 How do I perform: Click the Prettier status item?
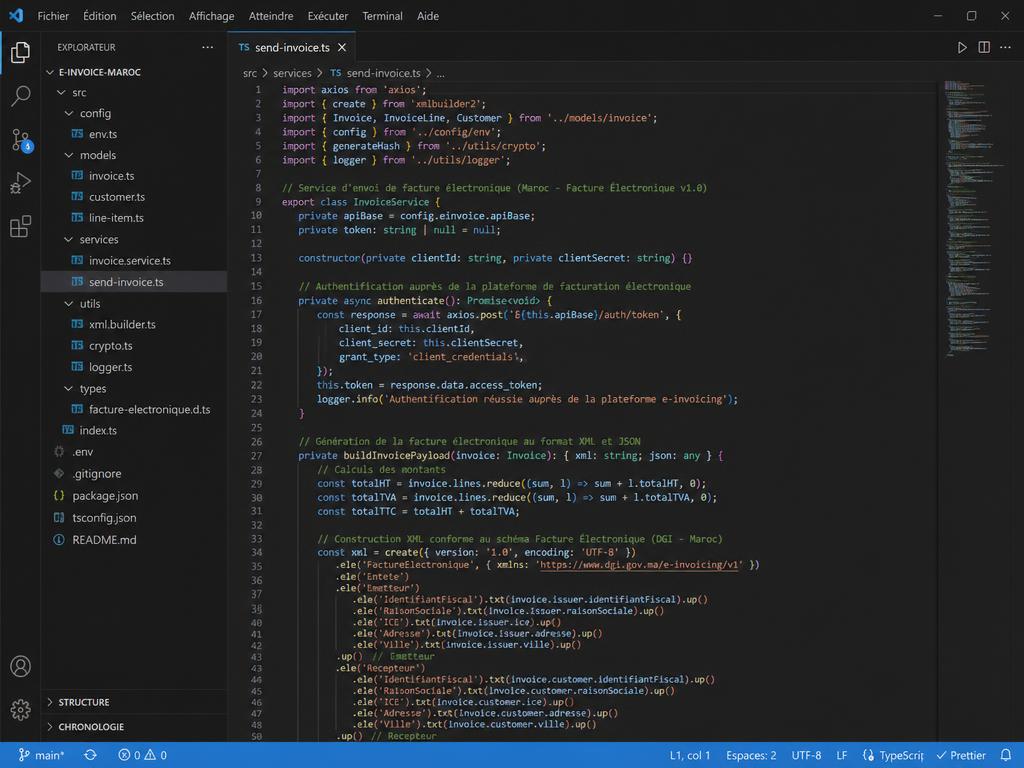click(961, 755)
